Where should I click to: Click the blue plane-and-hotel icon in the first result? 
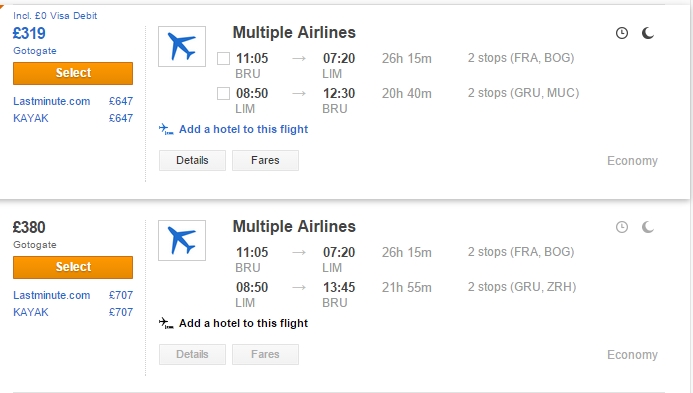[166, 129]
